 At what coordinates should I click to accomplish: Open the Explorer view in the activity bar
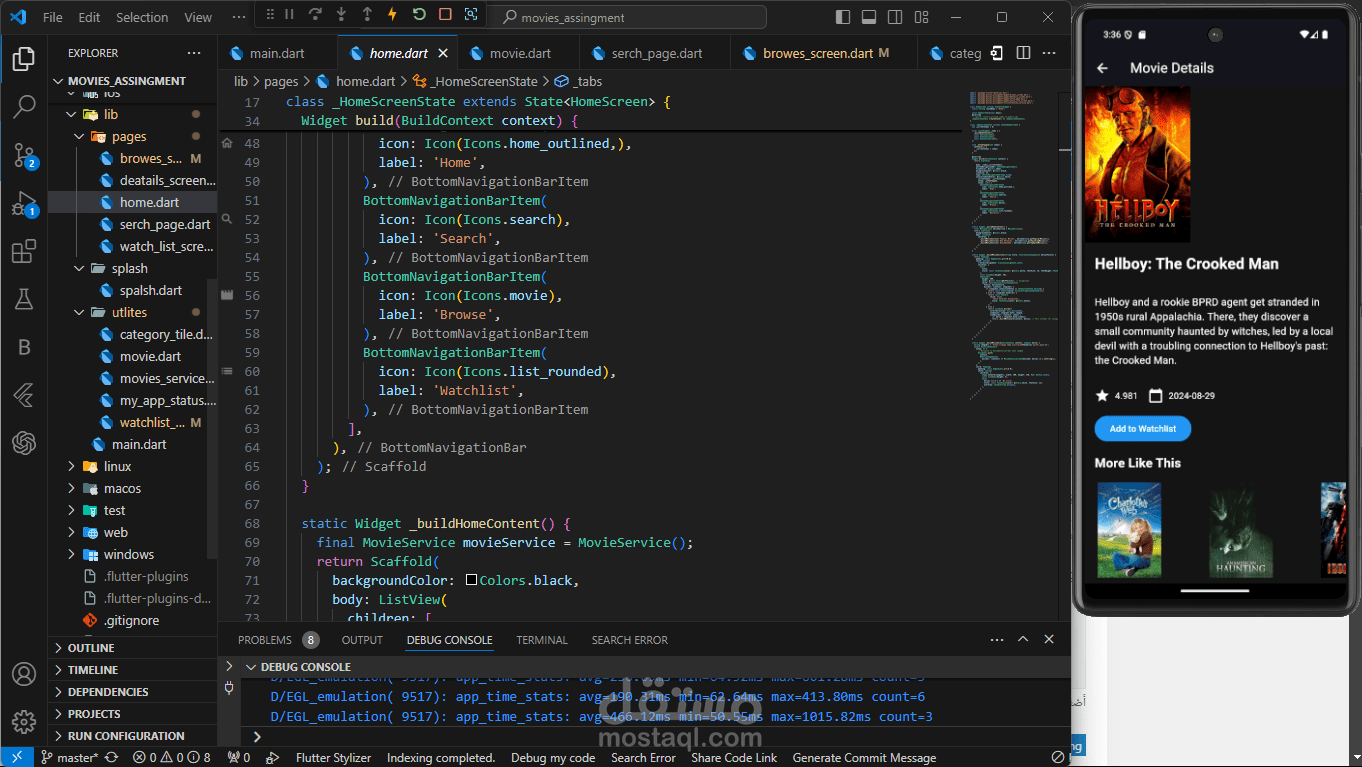pyautogui.click(x=24, y=59)
